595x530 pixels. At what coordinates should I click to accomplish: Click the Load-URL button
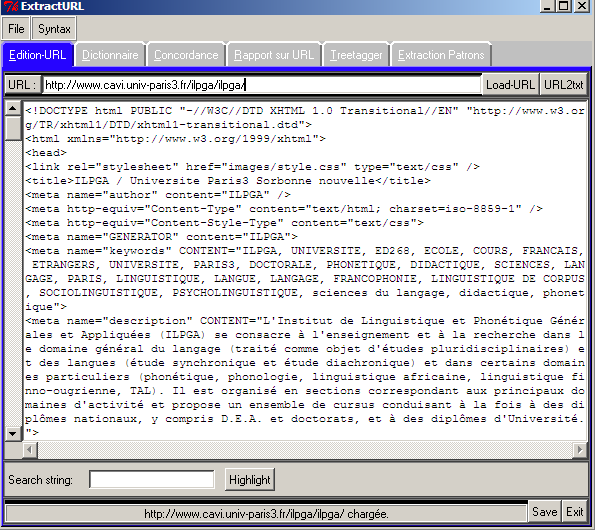click(510, 85)
